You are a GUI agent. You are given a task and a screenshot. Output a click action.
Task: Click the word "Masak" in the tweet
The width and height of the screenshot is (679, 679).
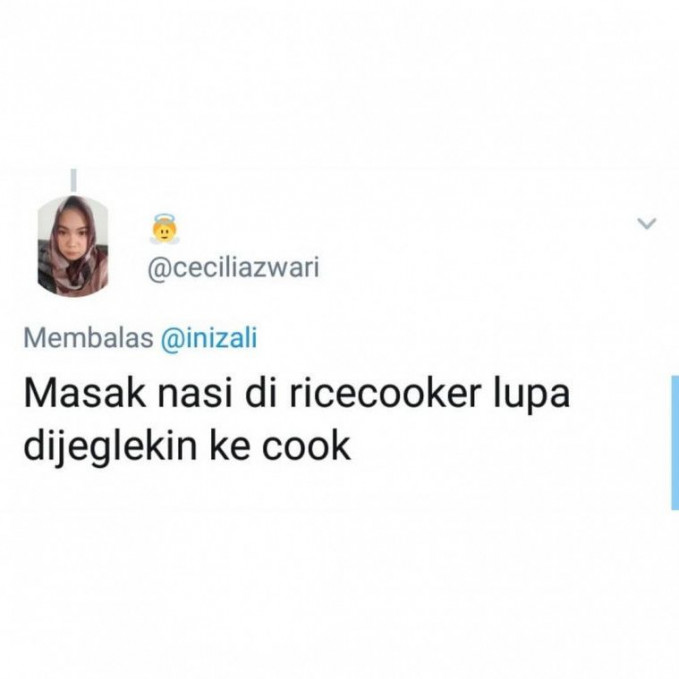[x=85, y=394]
